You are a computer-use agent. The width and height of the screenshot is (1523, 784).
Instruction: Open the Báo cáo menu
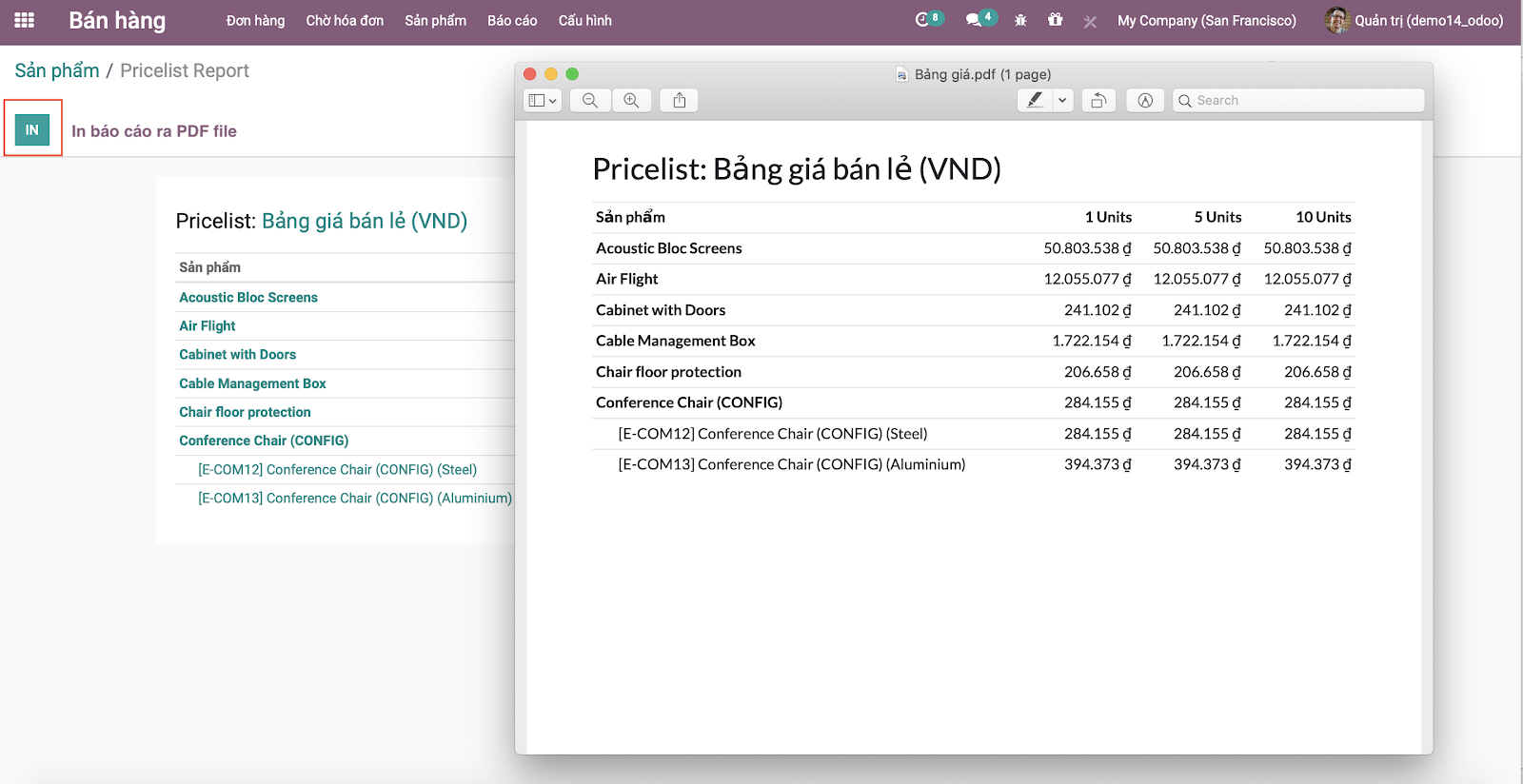[x=512, y=20]
